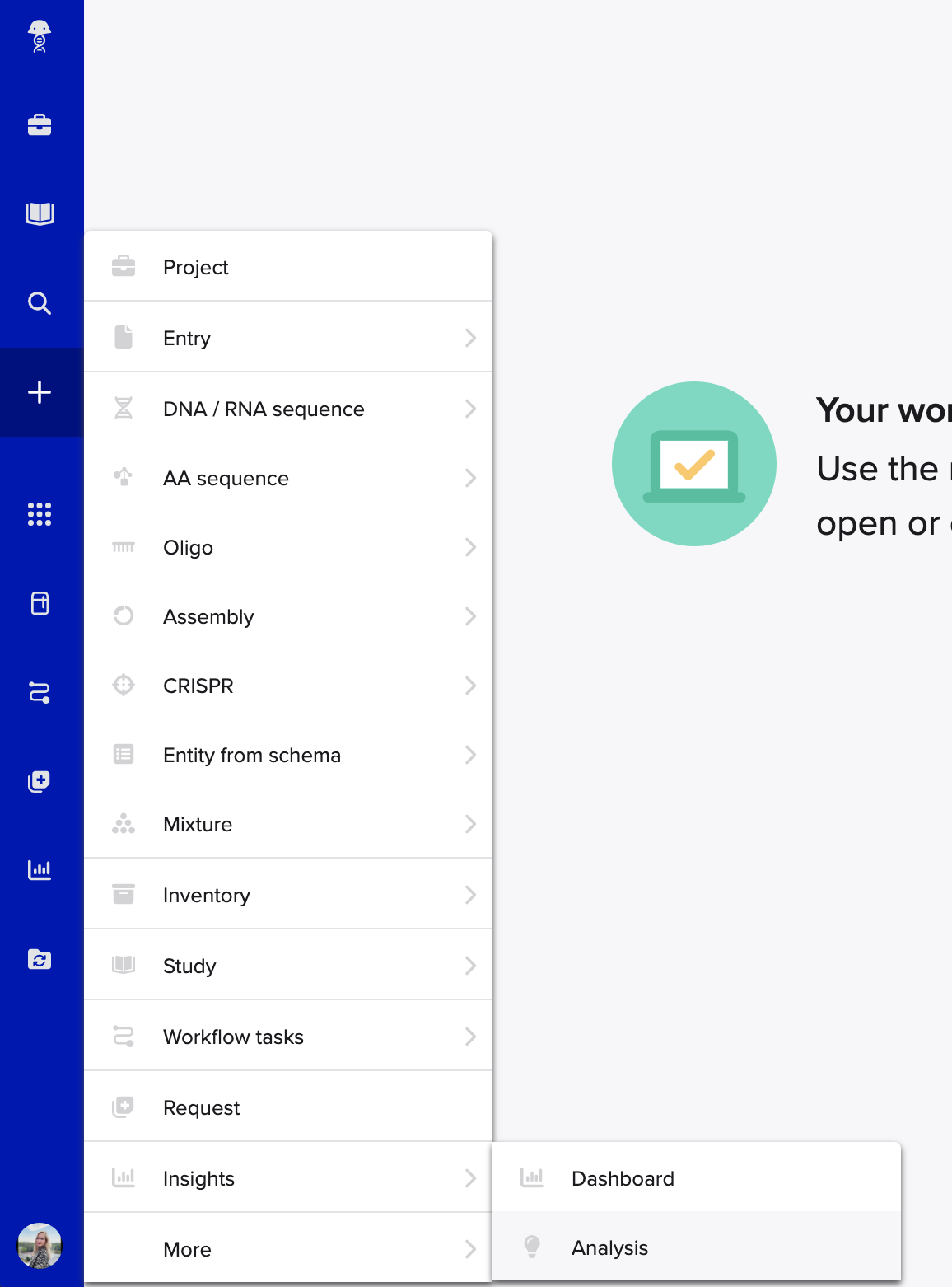Click the Search magnifier icon
The width and height of the screenshot is (952, 1287).
coord(40,303)
